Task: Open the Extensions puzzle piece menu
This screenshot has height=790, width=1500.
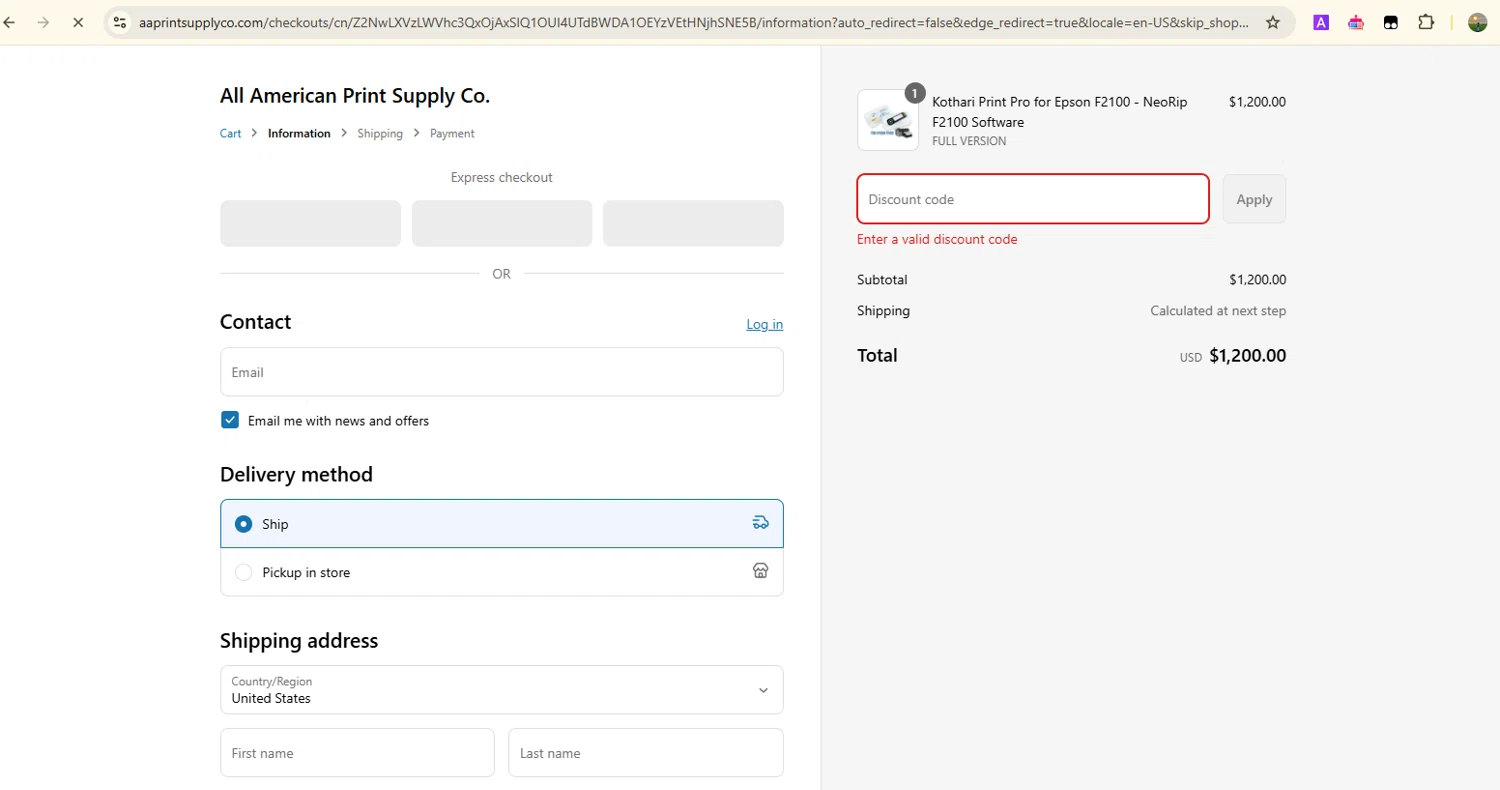Action: [x=1426, y=22]
